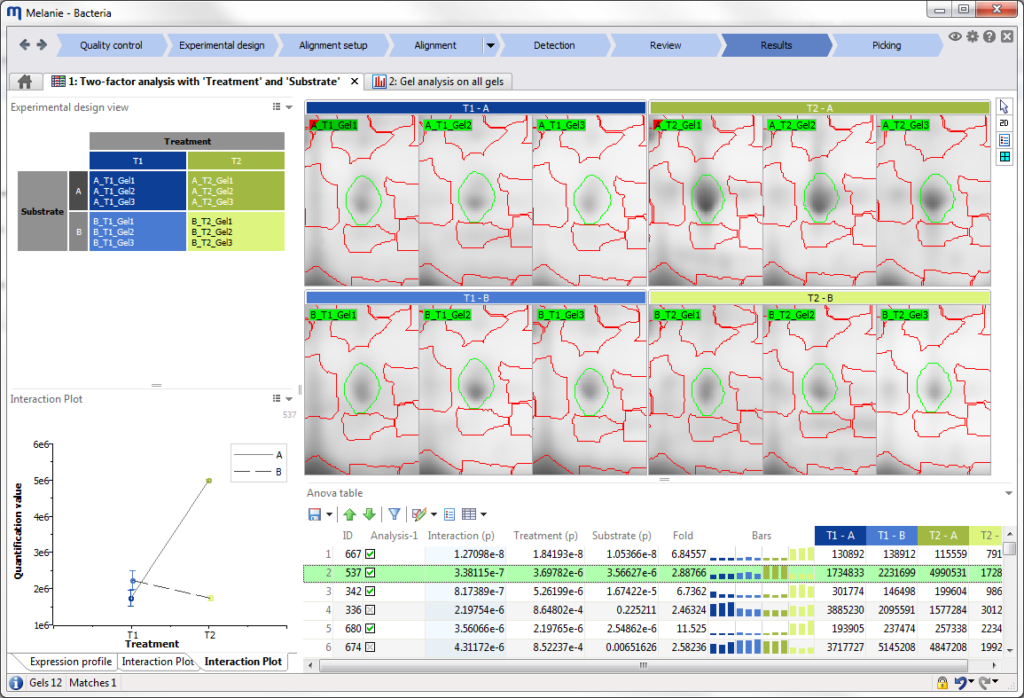Toggle Analysis-1 checkbox for ID 336

[370, 610]
